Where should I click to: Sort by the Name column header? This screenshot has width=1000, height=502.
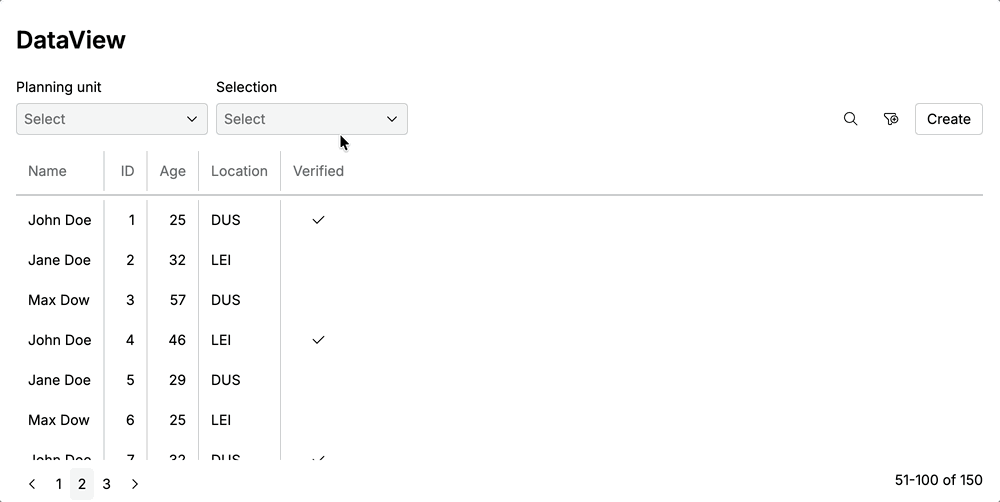47,171
